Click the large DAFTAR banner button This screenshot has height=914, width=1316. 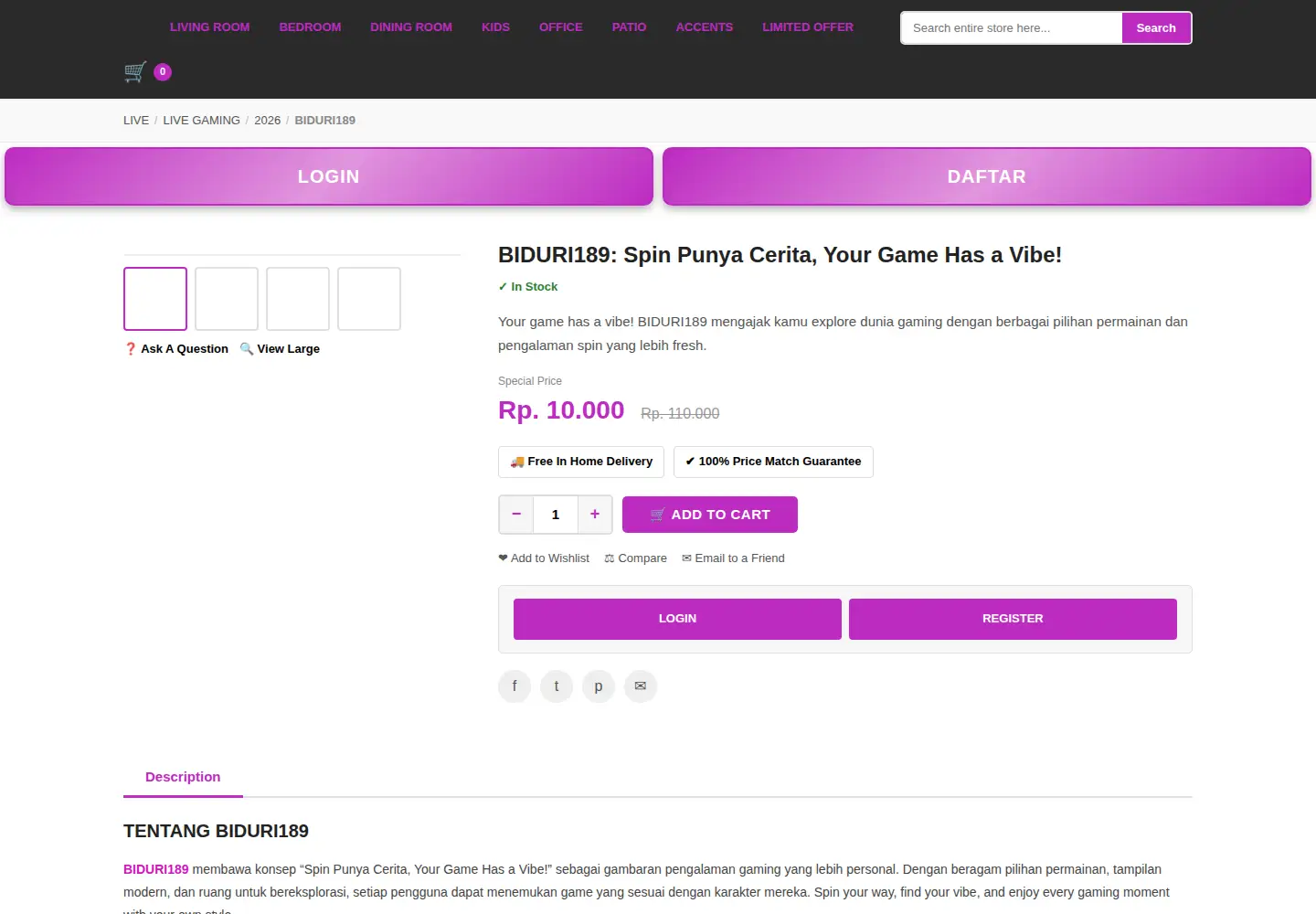point(987,176)
